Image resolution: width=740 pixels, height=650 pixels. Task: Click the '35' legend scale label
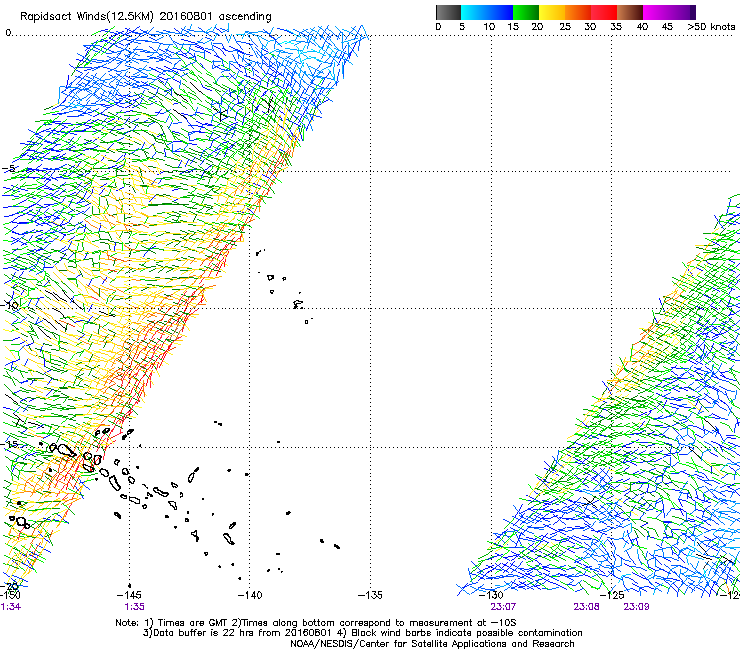point(616,27)
